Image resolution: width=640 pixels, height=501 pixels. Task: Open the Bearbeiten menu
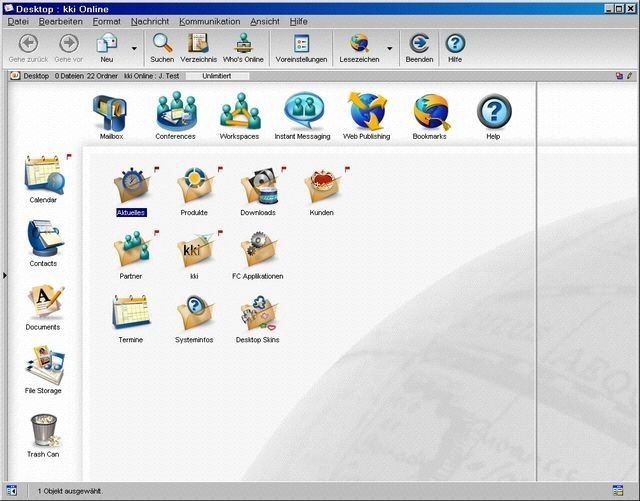pos(60,22)
